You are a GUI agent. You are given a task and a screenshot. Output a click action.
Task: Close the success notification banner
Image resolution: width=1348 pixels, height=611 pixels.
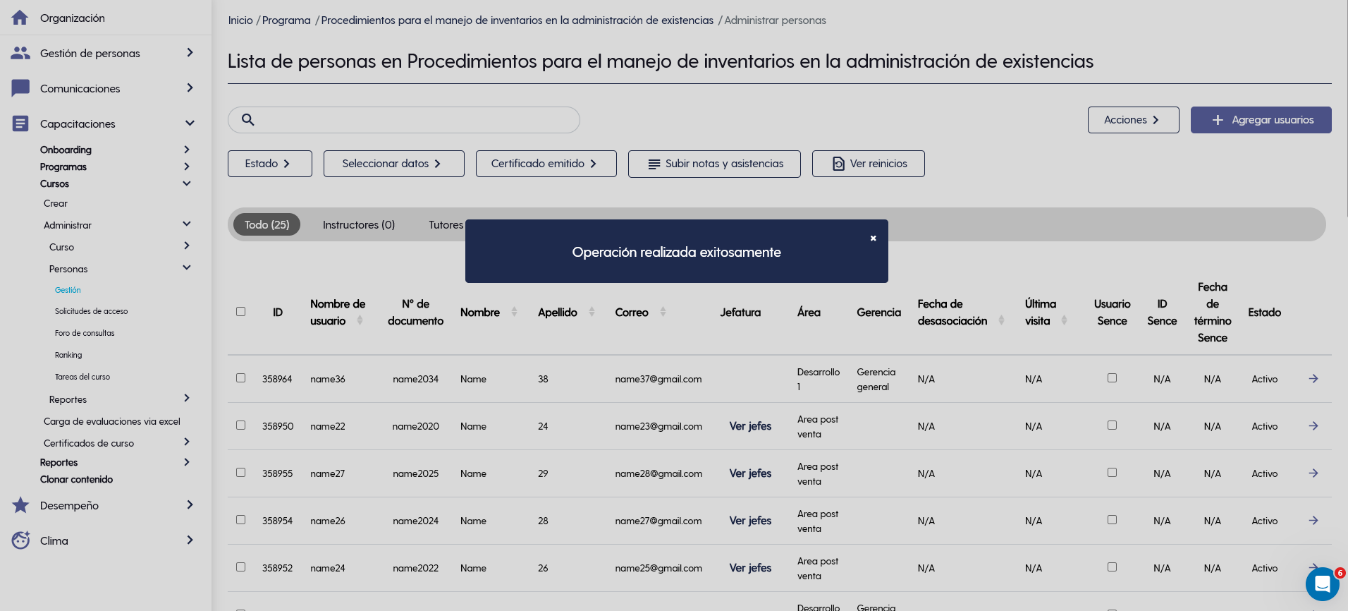point(873,238)
